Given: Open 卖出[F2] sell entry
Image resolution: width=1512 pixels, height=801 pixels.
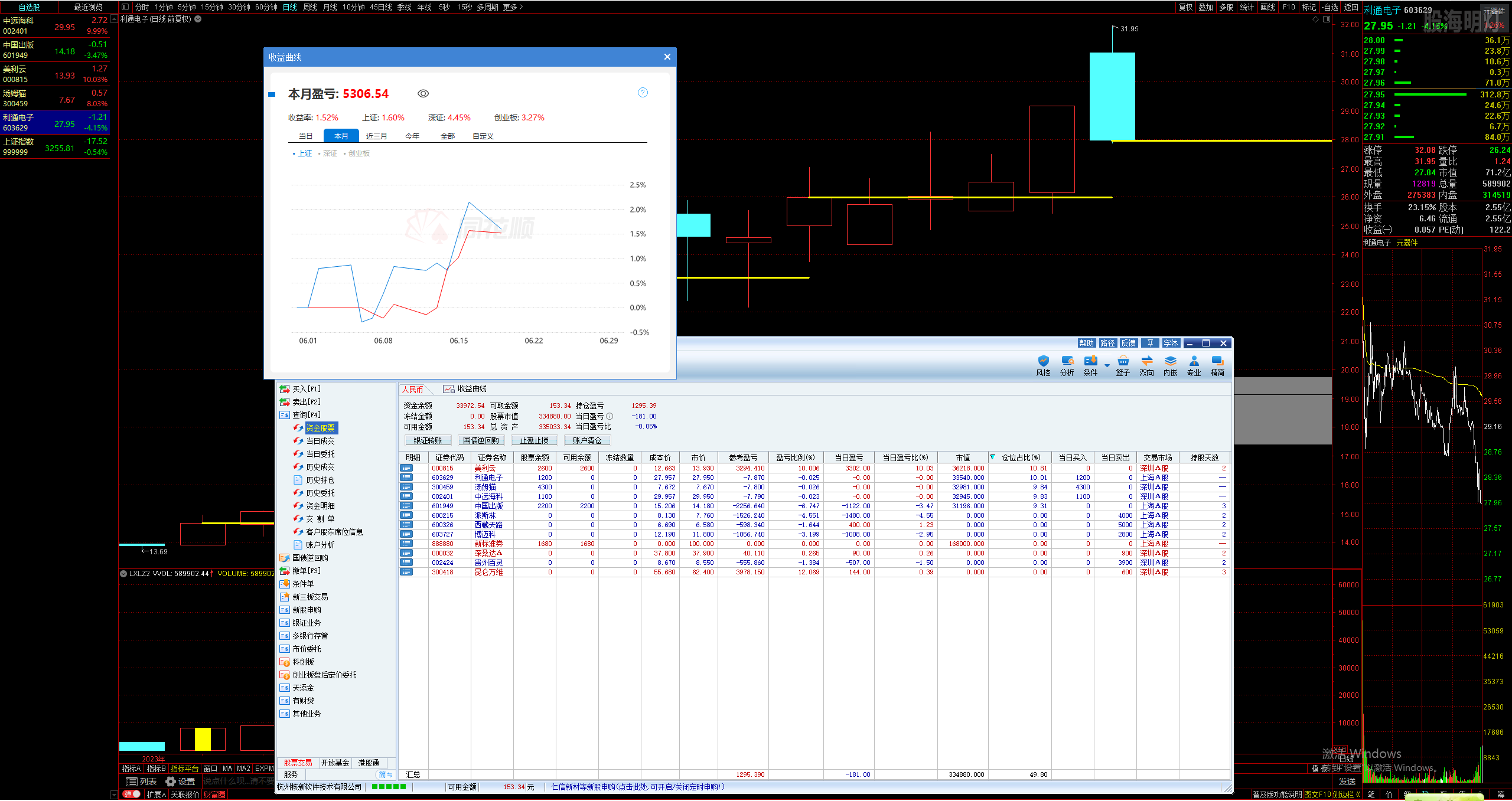Looking at the screenshot, I should coord(300,402).
